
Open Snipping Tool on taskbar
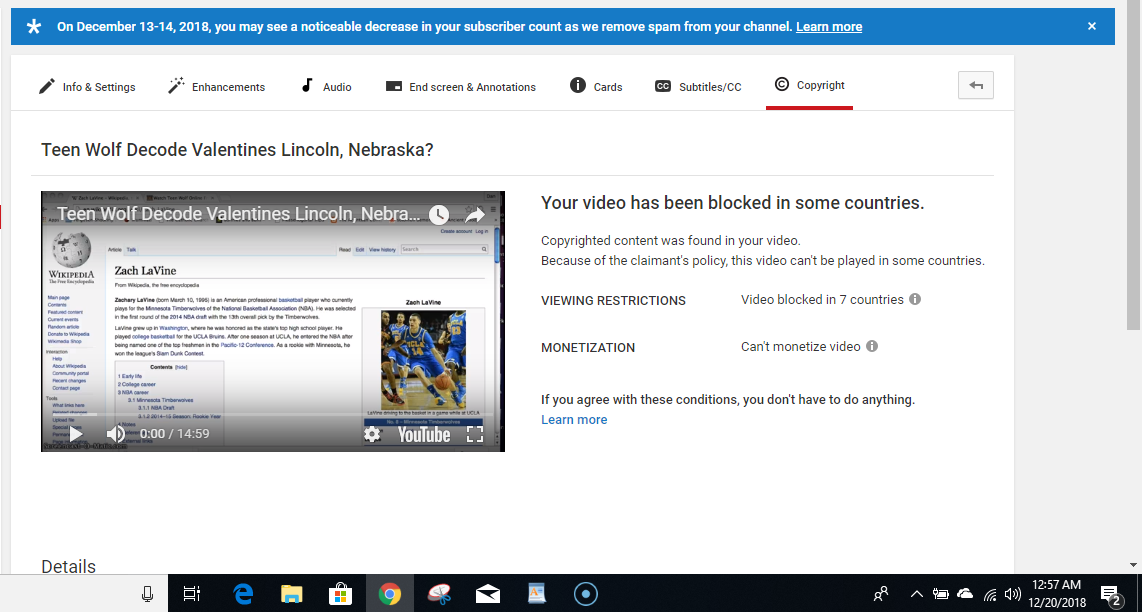(439, 594)
